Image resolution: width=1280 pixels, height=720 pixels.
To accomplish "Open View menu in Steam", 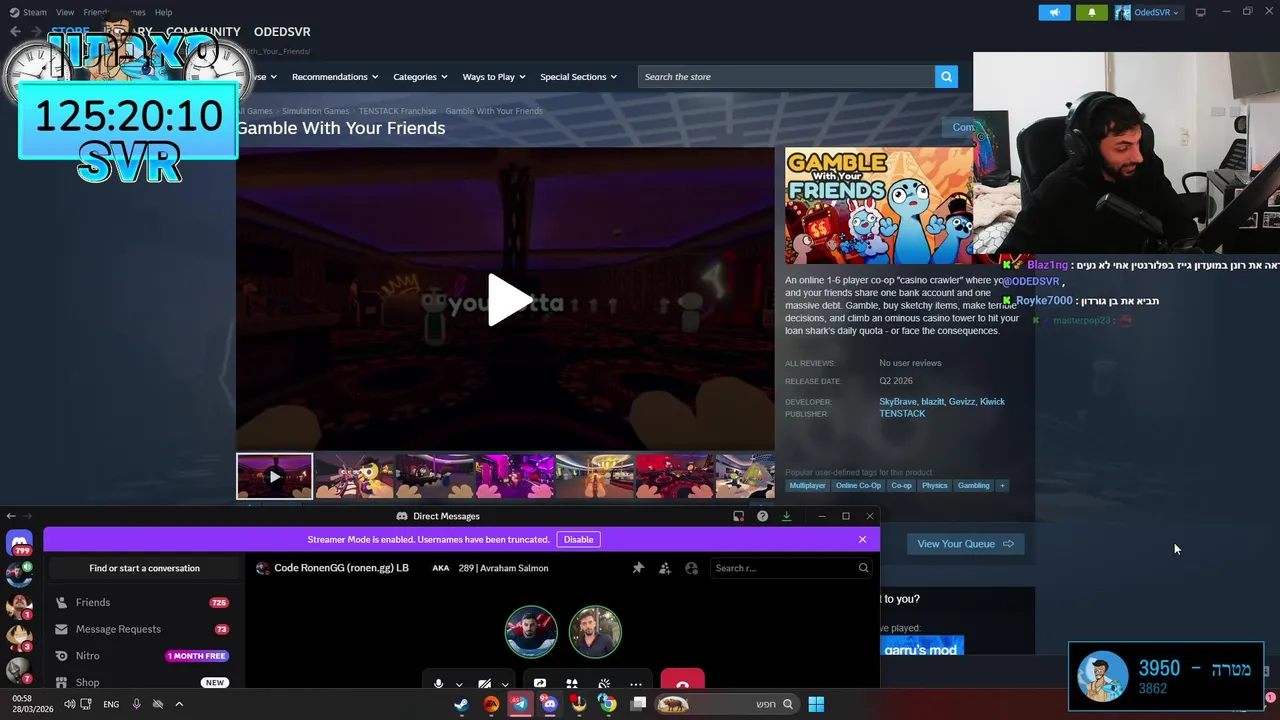I will tap(65, 12).
